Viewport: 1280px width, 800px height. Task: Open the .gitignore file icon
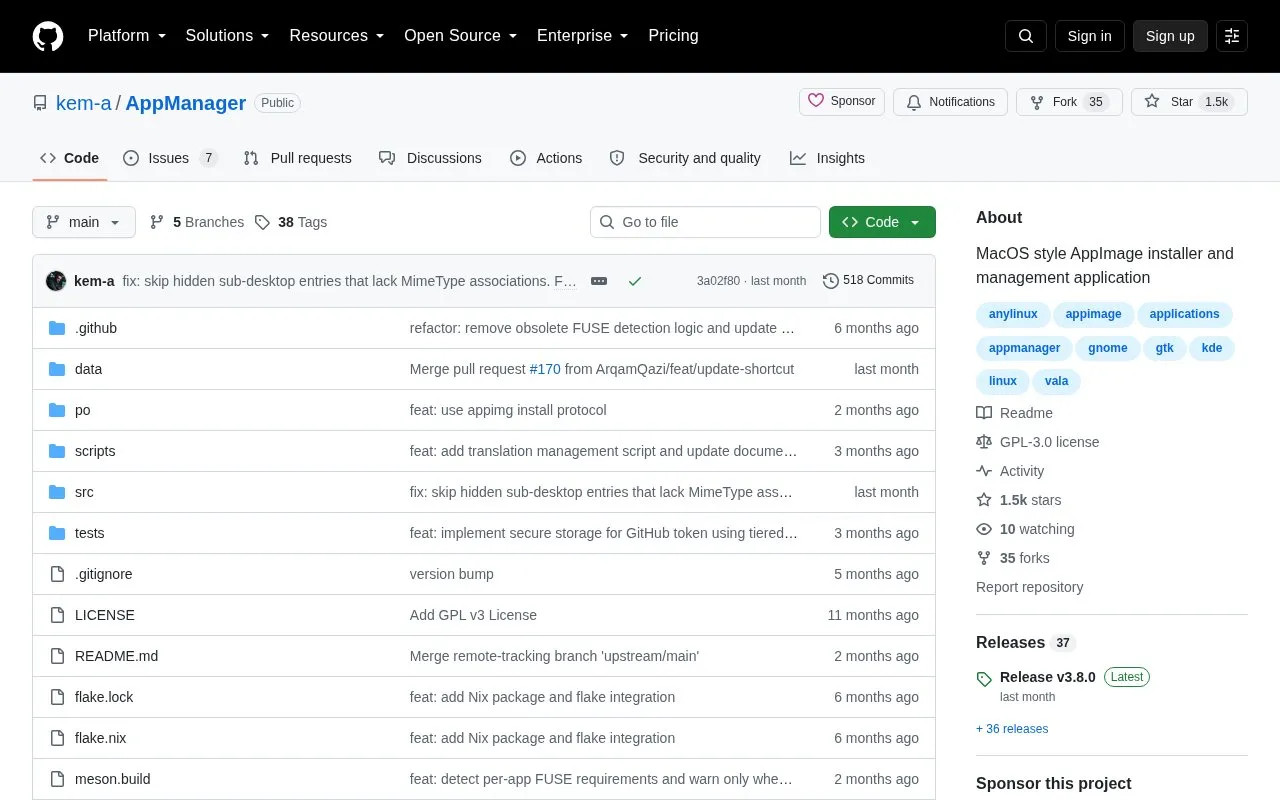click(57, 574)
